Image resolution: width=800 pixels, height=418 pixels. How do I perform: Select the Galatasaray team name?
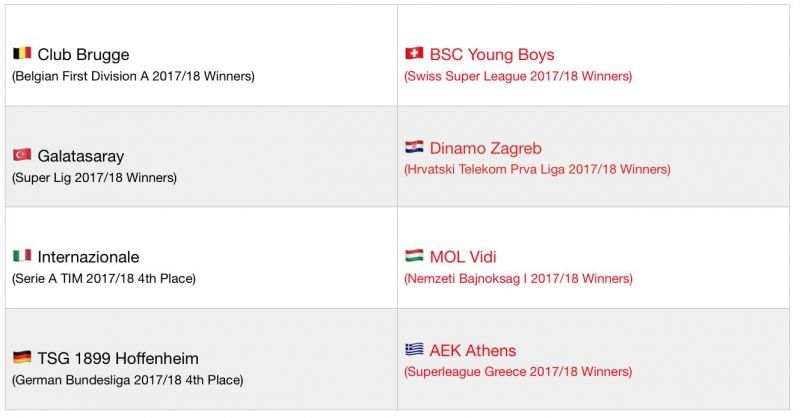81,156
